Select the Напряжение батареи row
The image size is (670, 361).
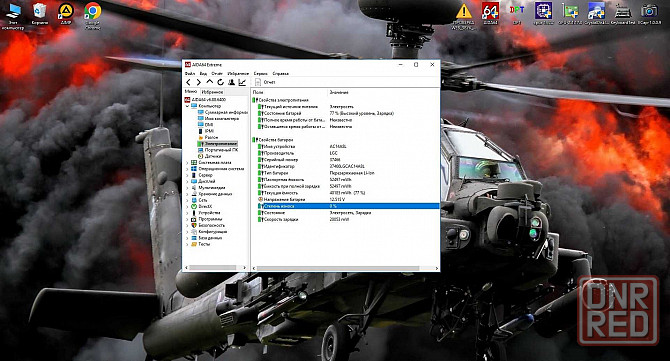tap(345, 200)
